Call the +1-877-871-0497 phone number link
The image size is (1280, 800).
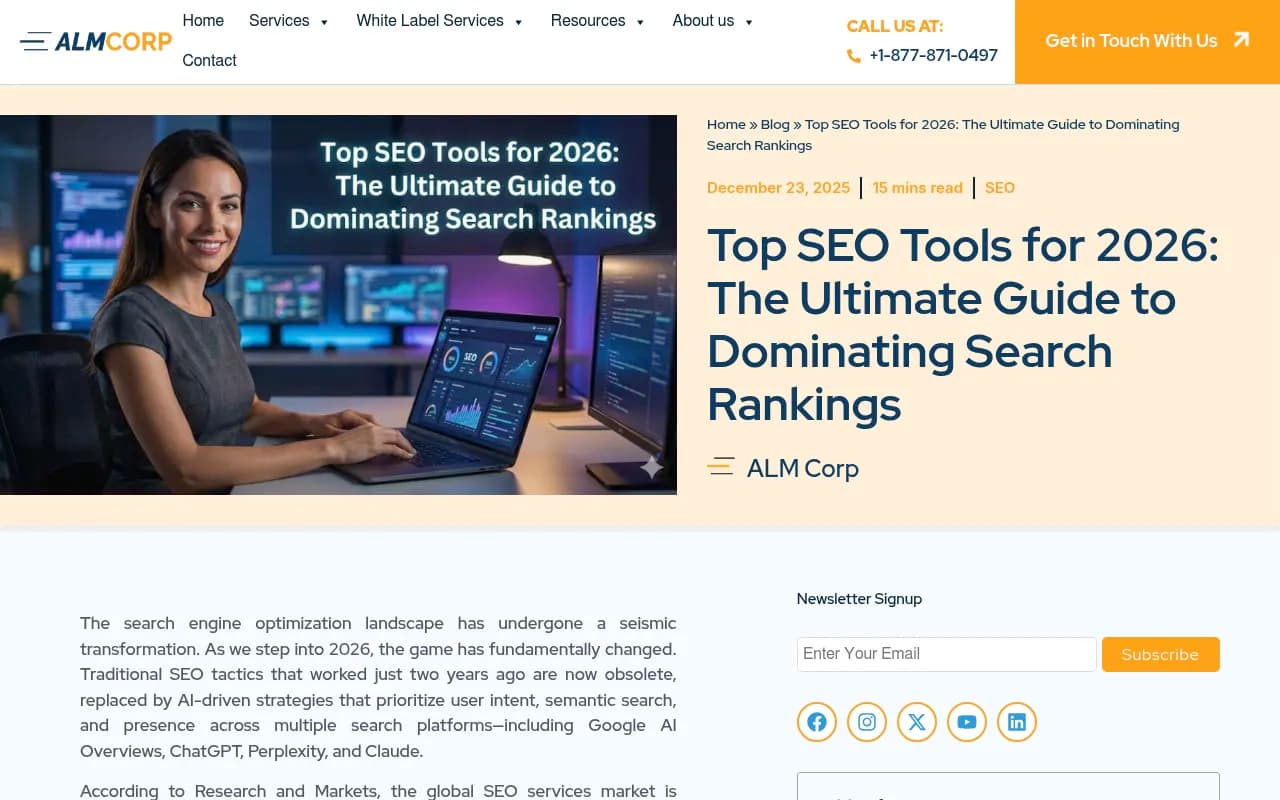[x=933, y=55]
